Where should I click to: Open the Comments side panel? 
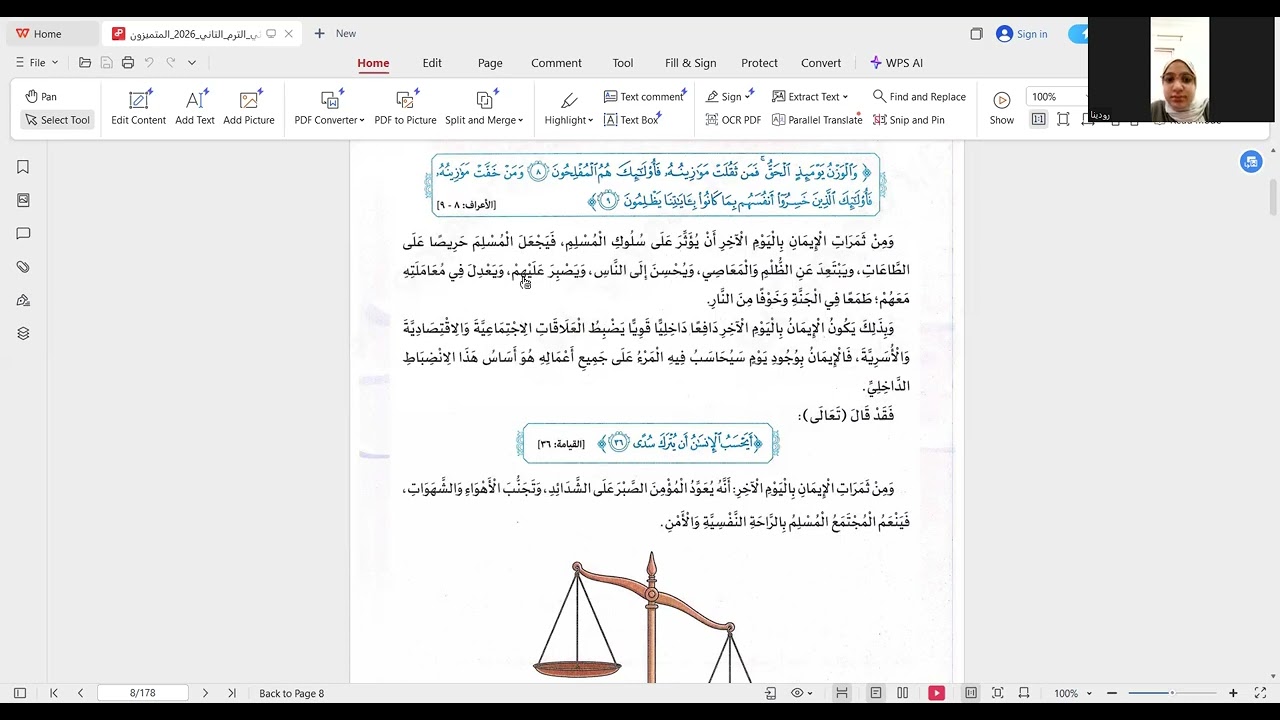(x=23, y=234)
